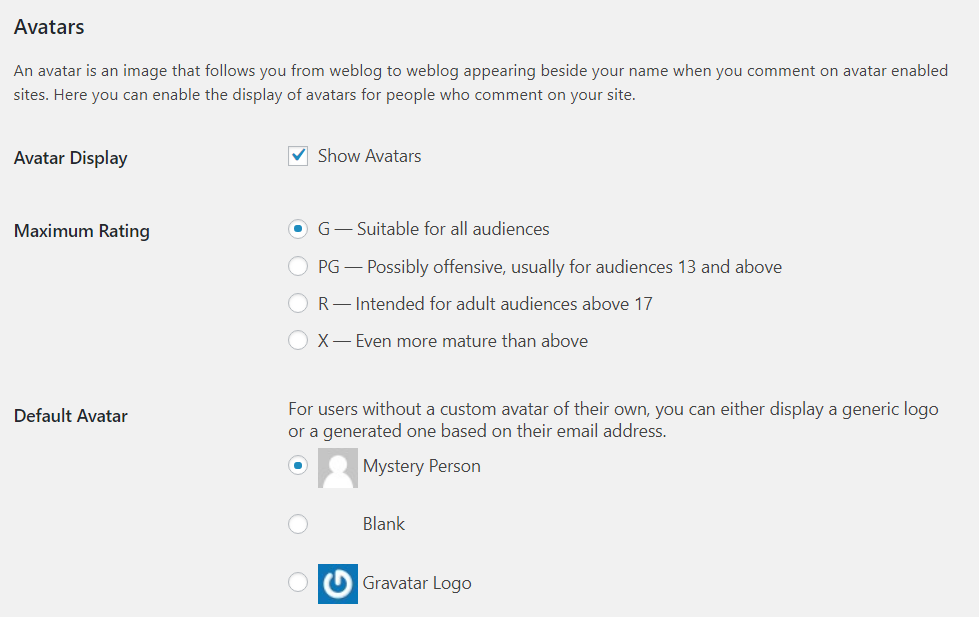Viewport: 979px width, 617px height.
Task: Select the PG maximum rating
Action: pos(297,266)
